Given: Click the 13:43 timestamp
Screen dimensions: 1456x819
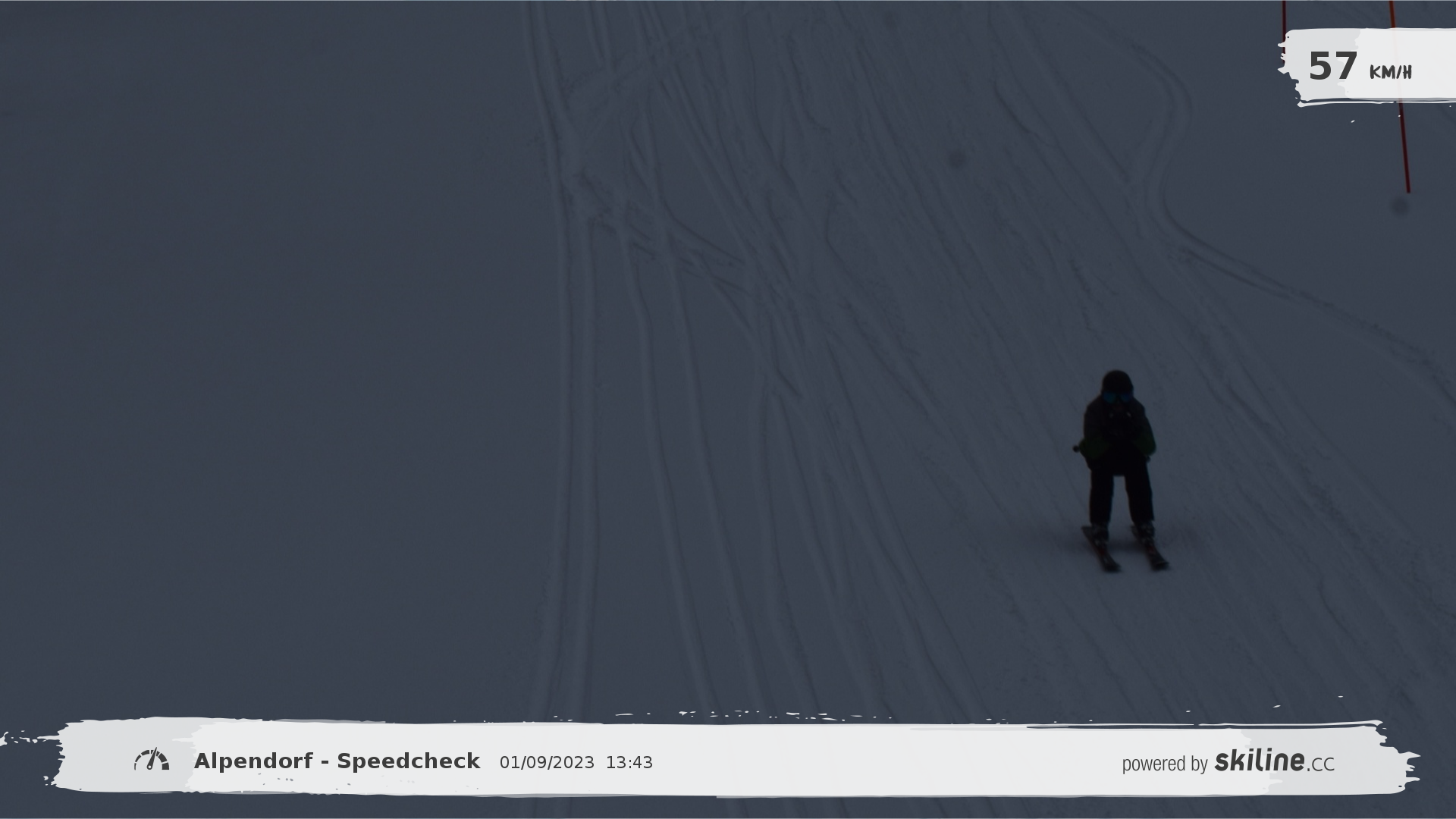Looking at the screenshot, I should click(629, 763).
